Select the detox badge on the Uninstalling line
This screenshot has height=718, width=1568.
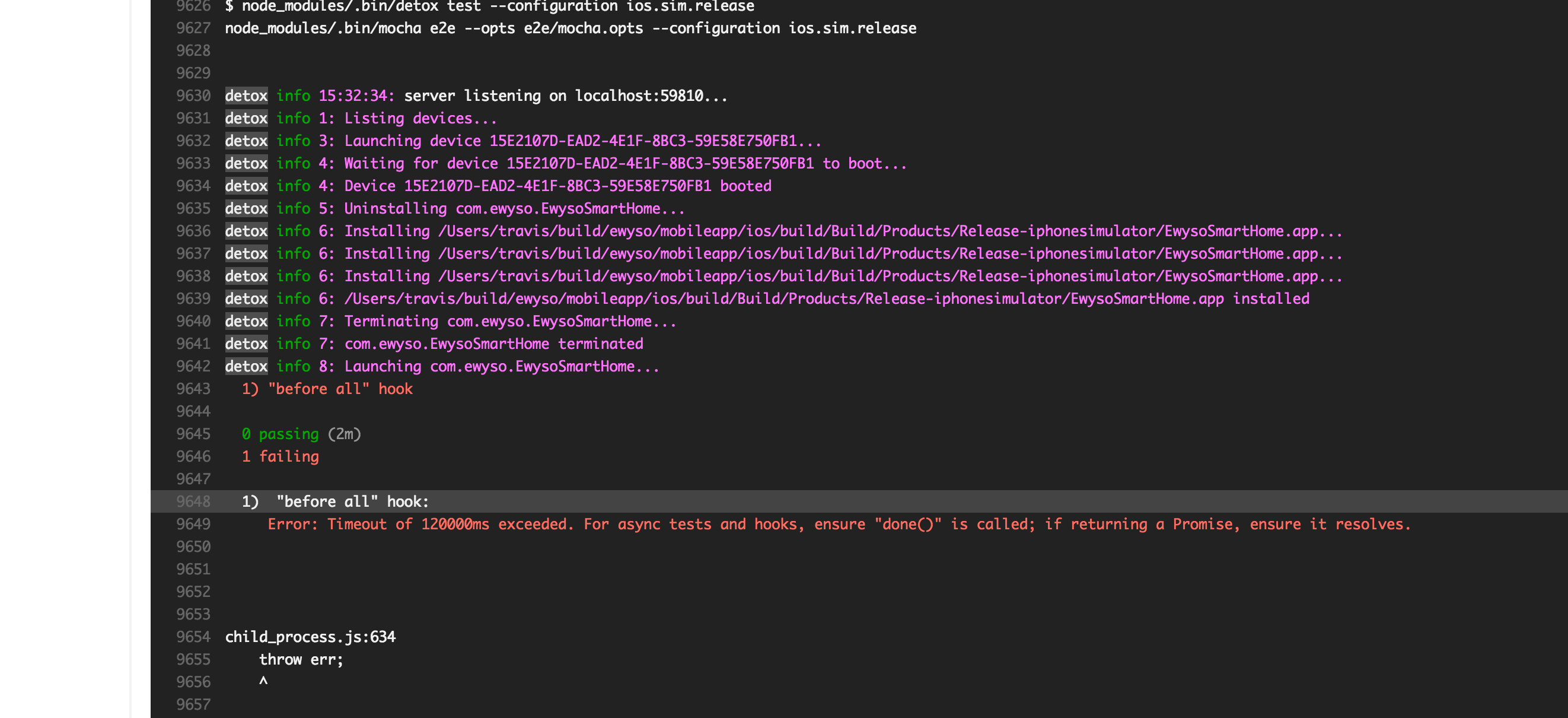[x=246, y=208]
